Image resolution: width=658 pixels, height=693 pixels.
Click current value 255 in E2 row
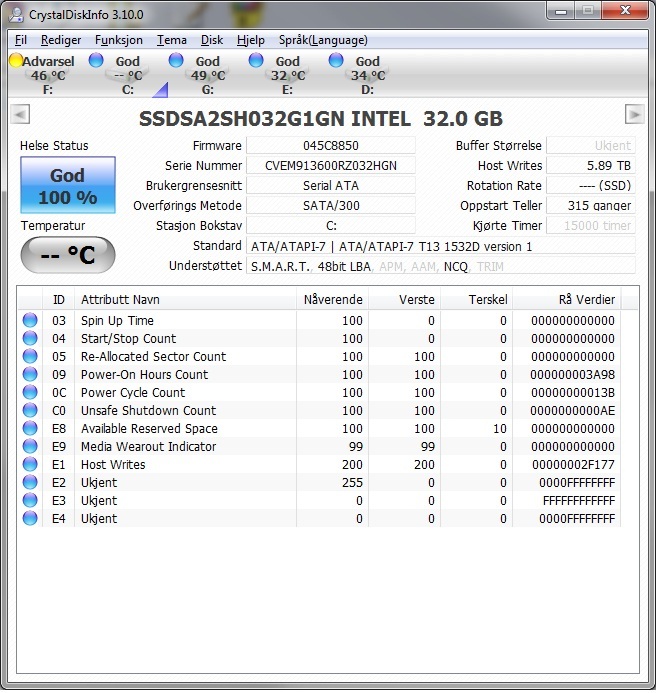[352, 482]
